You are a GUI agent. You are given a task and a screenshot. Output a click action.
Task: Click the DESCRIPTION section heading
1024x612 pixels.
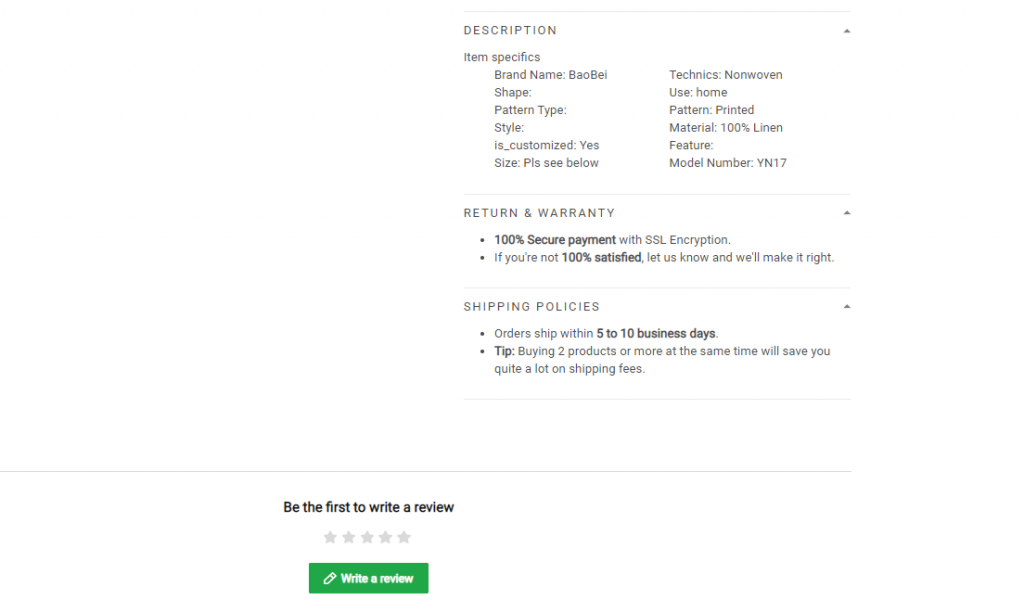coord(510,31)
